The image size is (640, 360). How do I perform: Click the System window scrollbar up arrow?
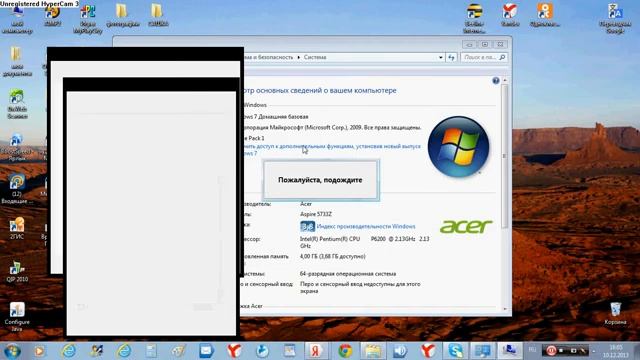(504, 80)
